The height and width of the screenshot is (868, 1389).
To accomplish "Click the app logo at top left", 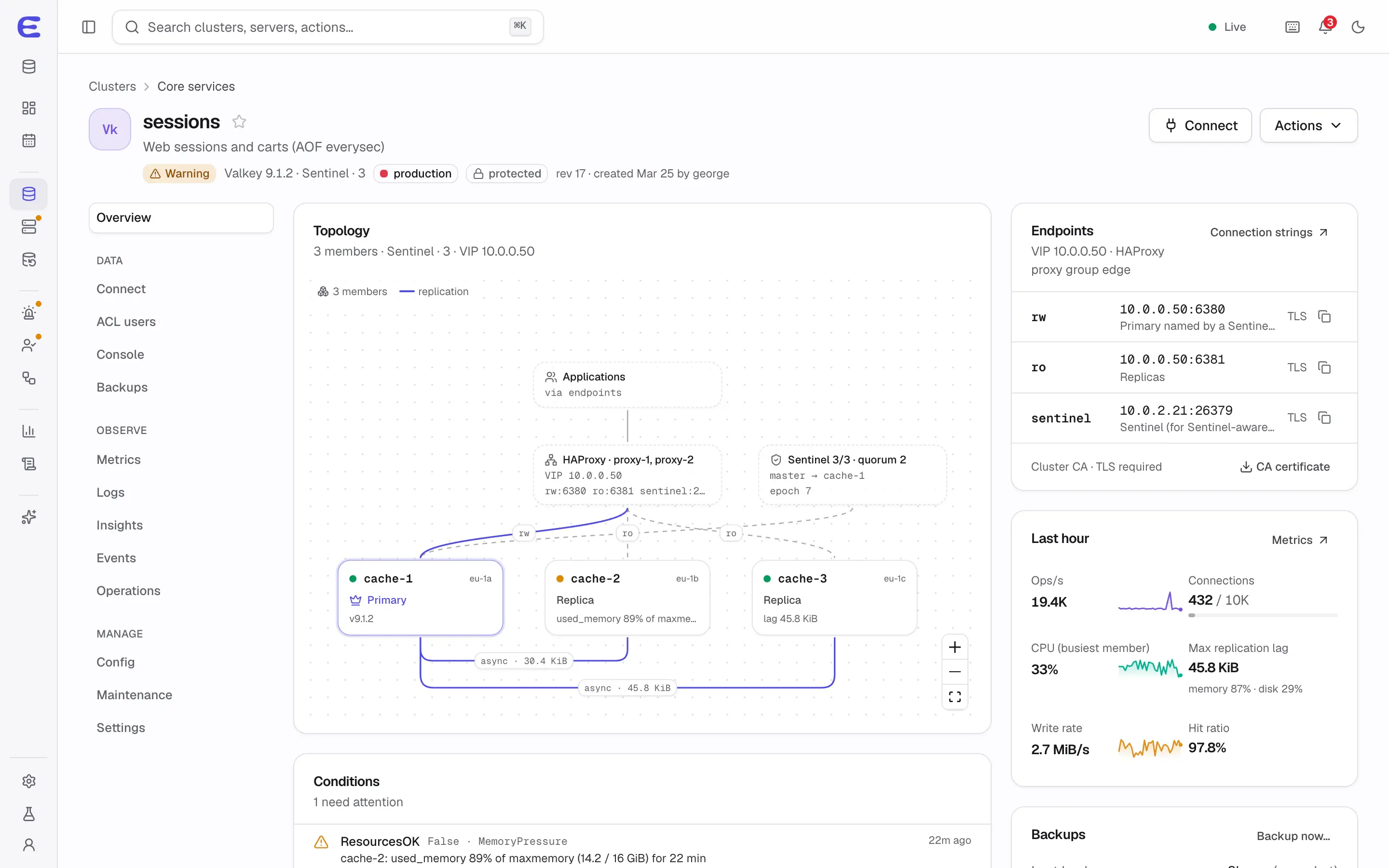I will click(29, 27).
